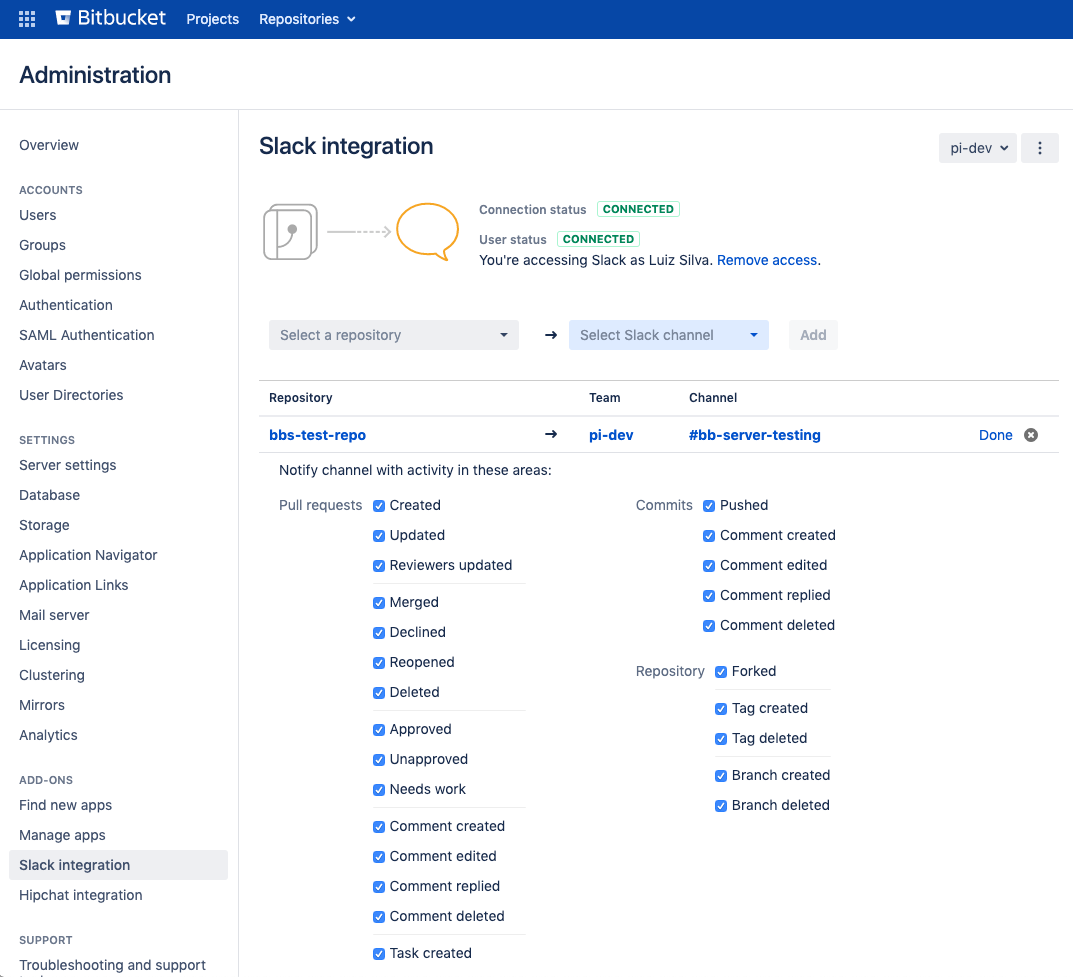Toggle pull request Comment created checkbox
Screen dimensions: 1073x977
(x=378, y=827)
